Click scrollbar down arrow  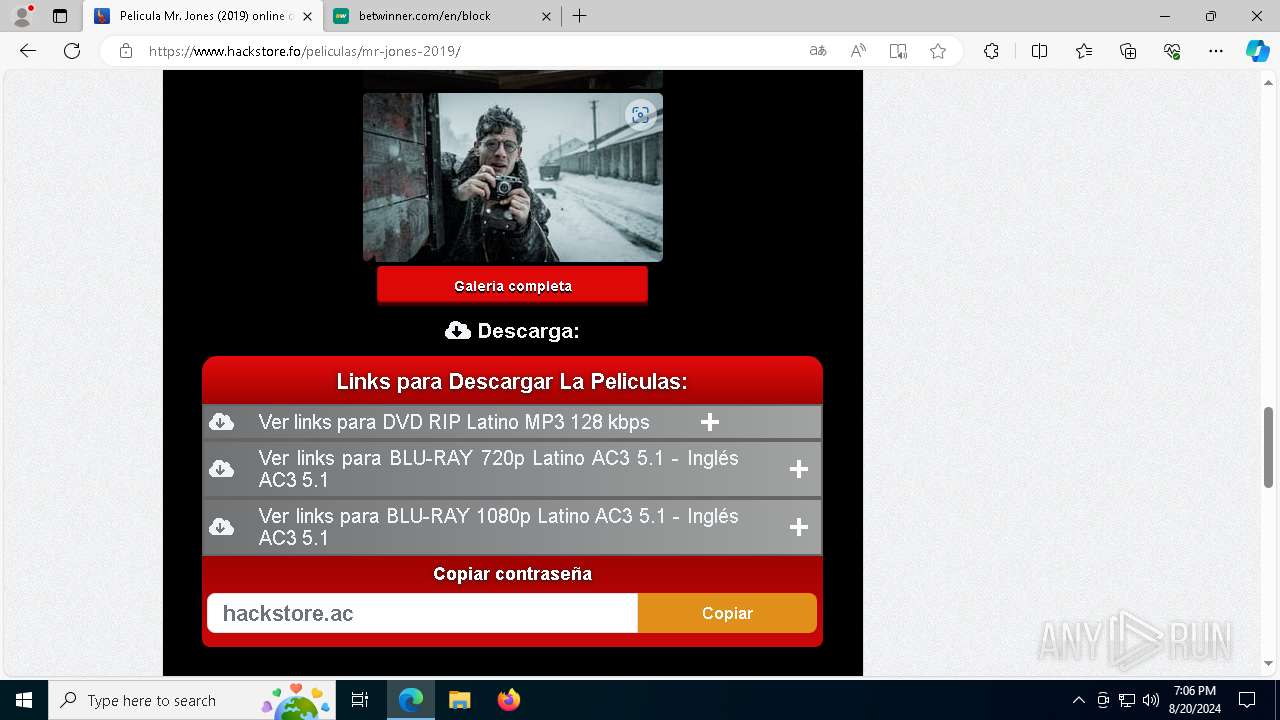tap(1269, 663)
